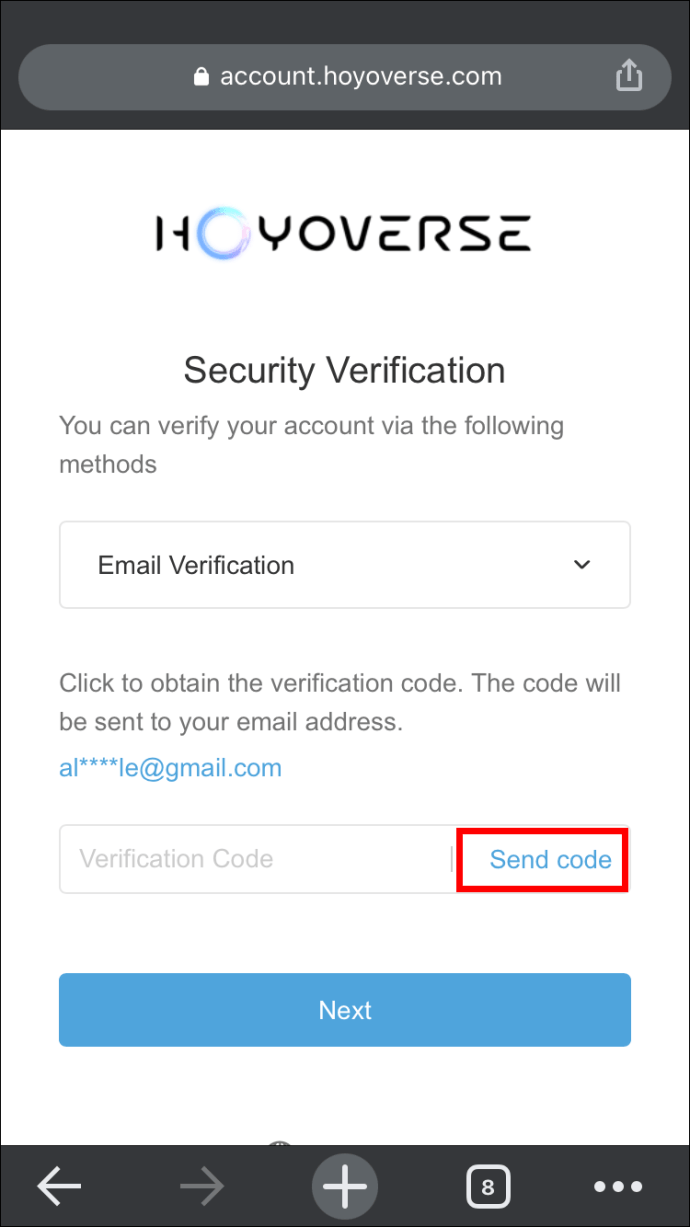Open a new tab with plus button
690x1227 pixels.
pyautogui.click(x=345, y=1187)
